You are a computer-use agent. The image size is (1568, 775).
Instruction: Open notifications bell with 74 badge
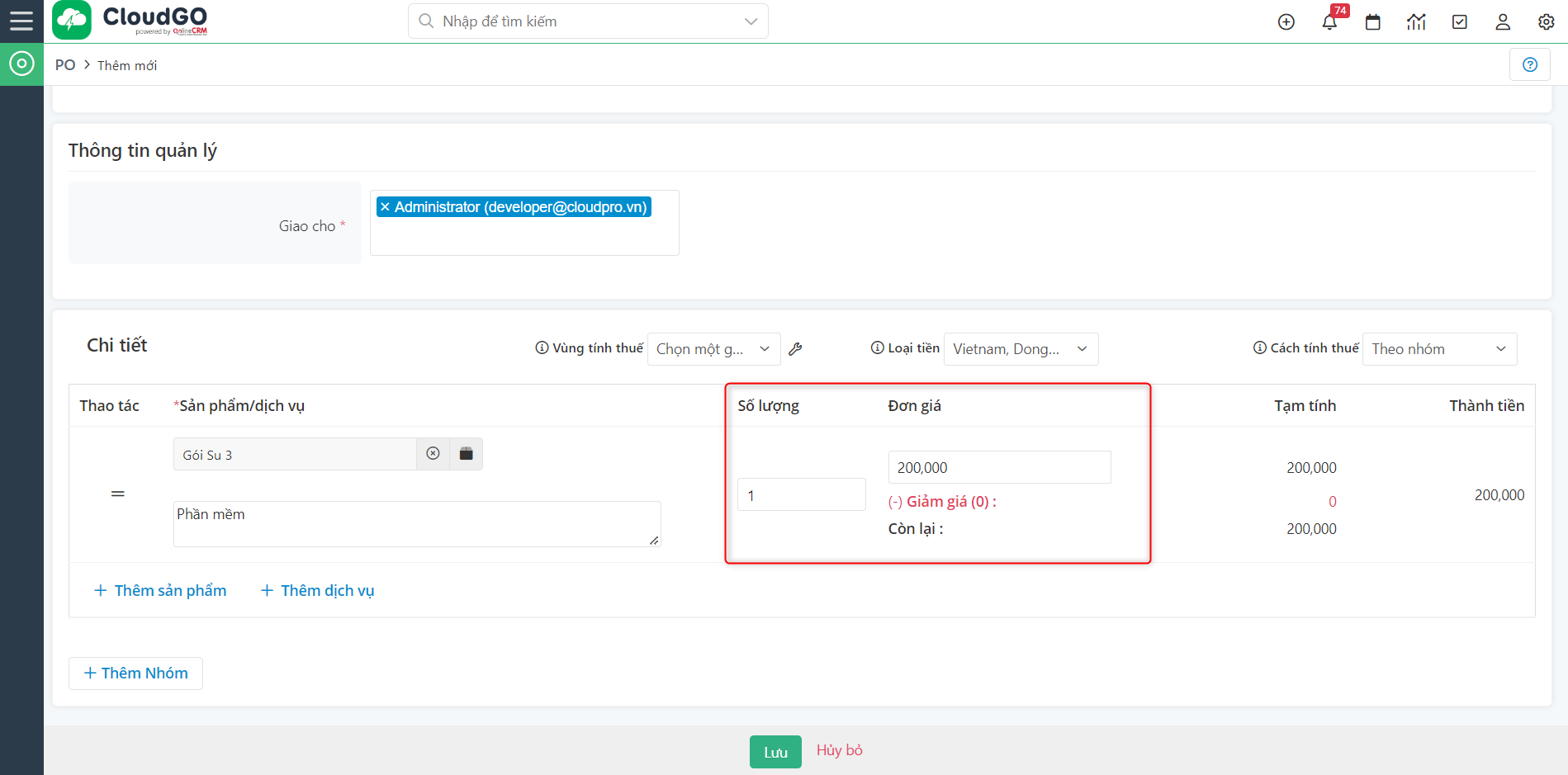pyautogui.click(x=1329, y=22)
